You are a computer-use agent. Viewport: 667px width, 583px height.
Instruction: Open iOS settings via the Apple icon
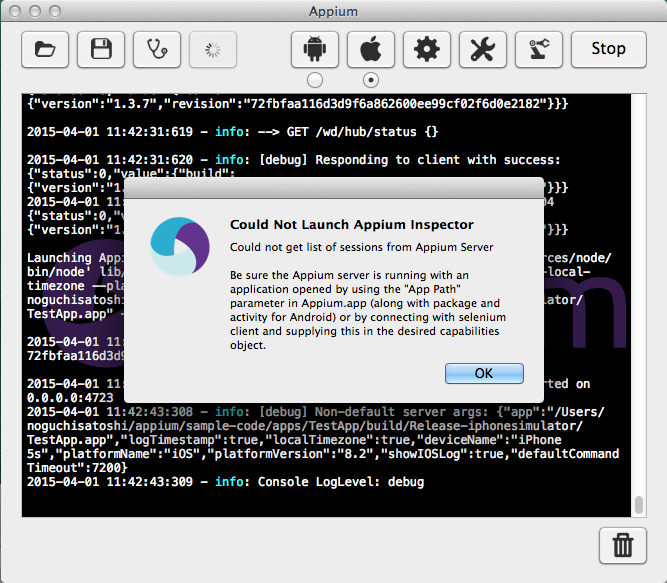tap(371, 49)
